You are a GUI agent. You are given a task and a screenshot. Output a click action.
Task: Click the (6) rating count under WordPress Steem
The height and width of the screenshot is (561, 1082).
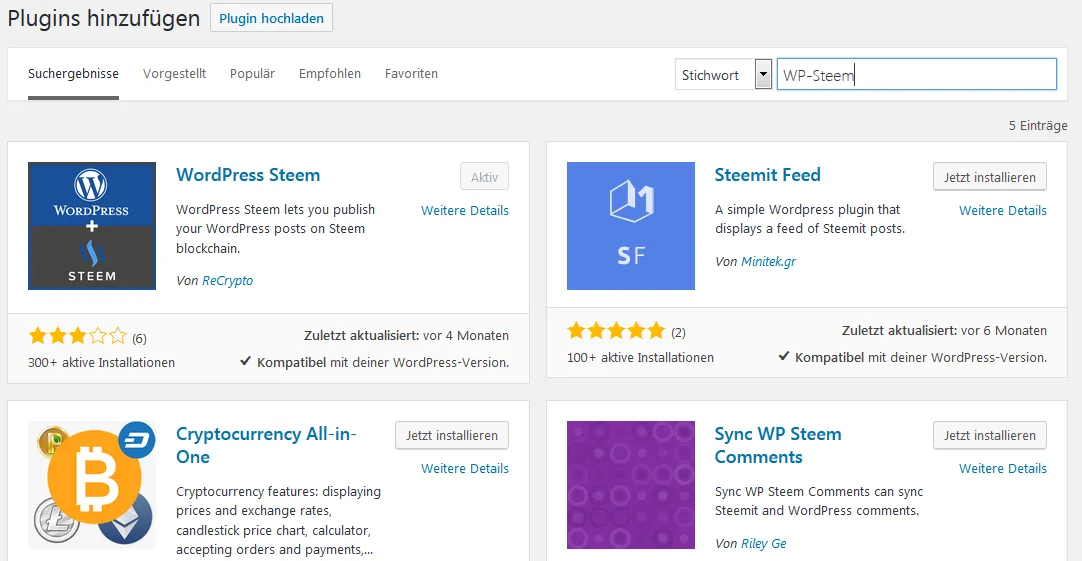click(139, 338)
